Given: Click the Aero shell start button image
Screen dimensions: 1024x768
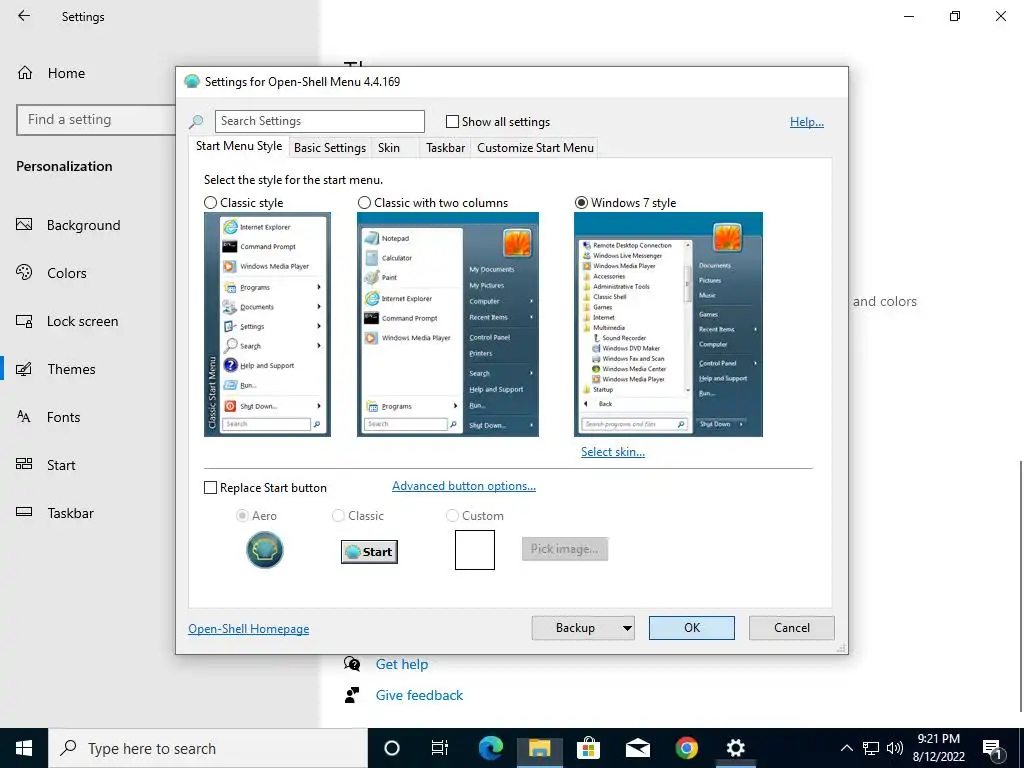Looking at the screenshot, I should tap(264, 550).
